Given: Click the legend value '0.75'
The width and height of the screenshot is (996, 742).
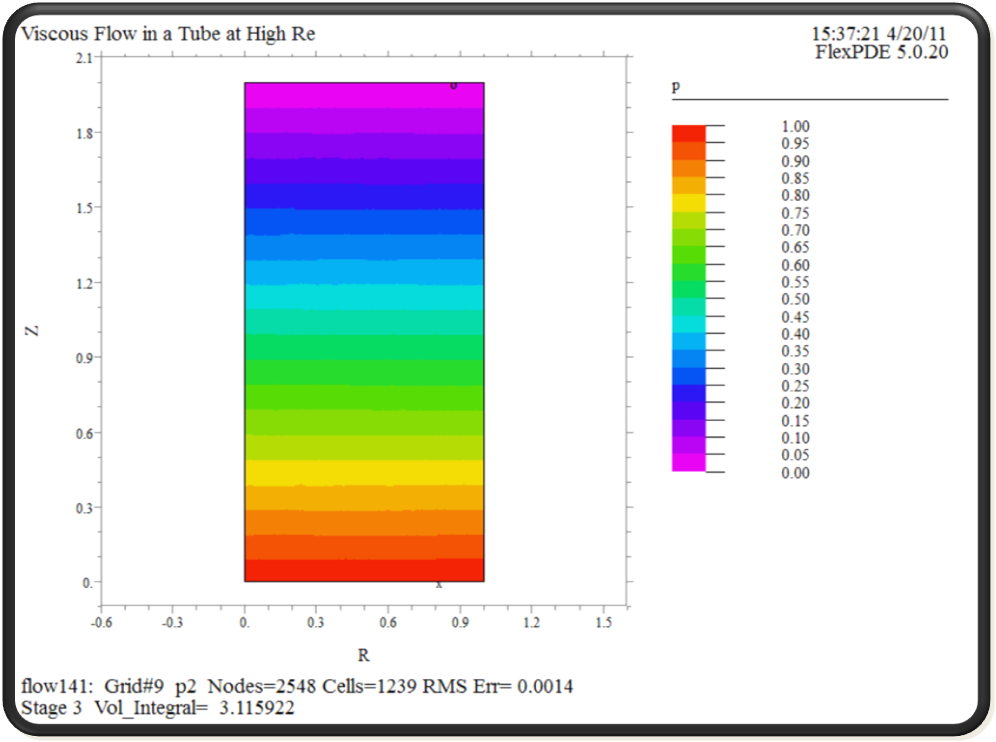Looking at the screenshot, I should (795, 213).
